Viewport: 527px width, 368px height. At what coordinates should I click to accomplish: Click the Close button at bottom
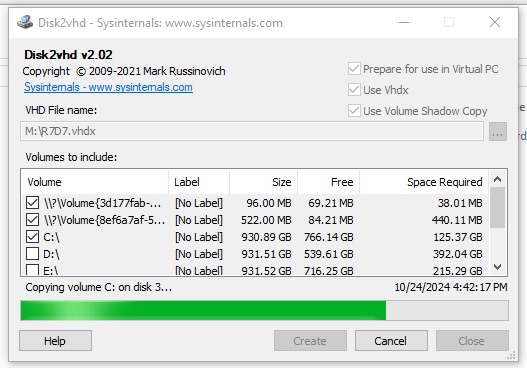click(x=472, y=341)
